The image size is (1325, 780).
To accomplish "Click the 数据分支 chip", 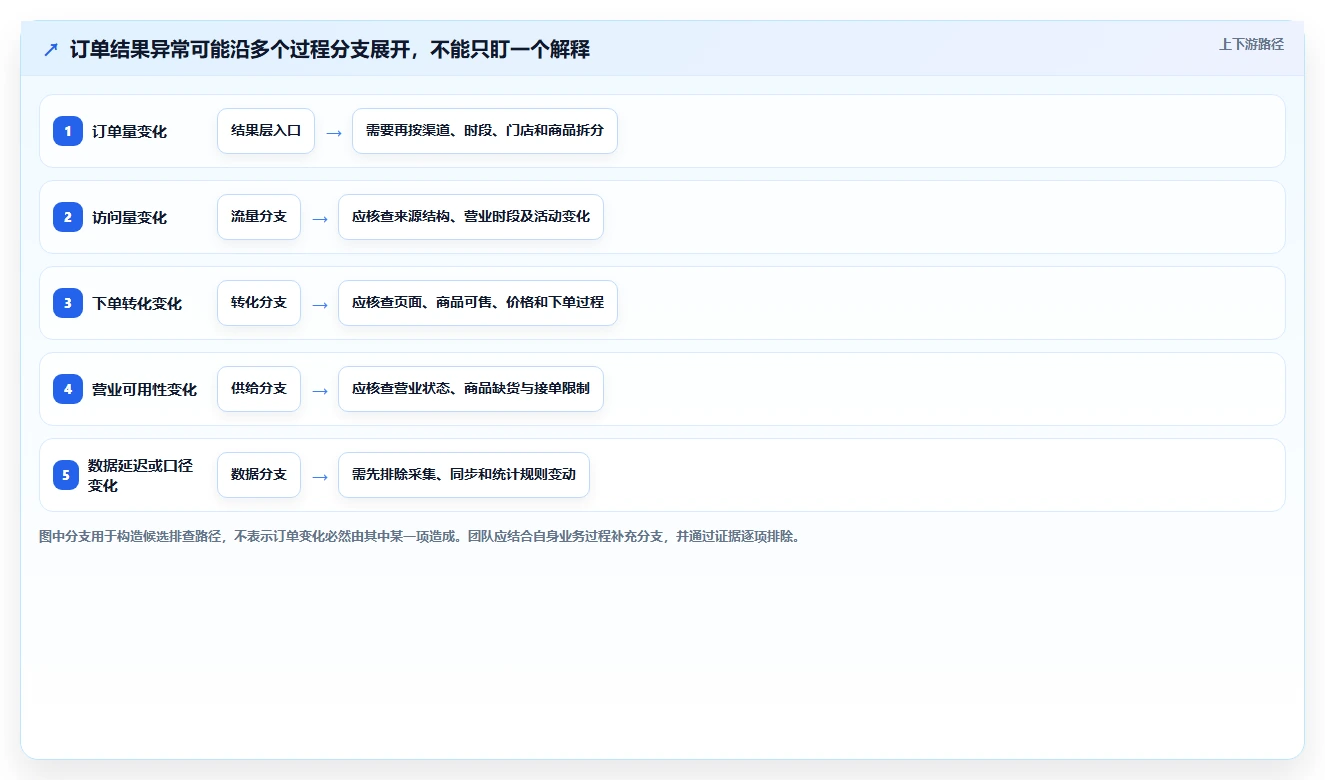I will (x=259, y=475).
